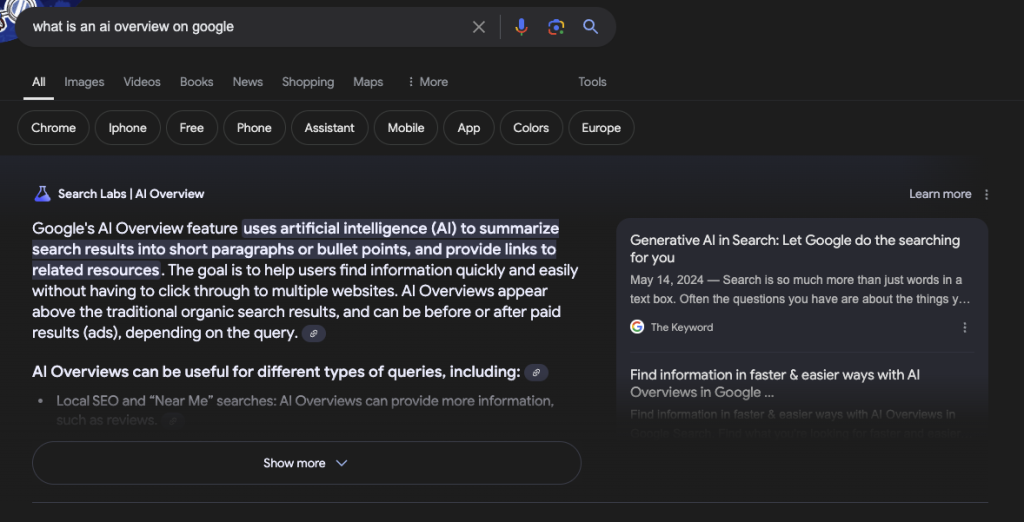Screen dimensions: 1024x522
Task: Apply the Iphone filter chip
Action: 127,128
